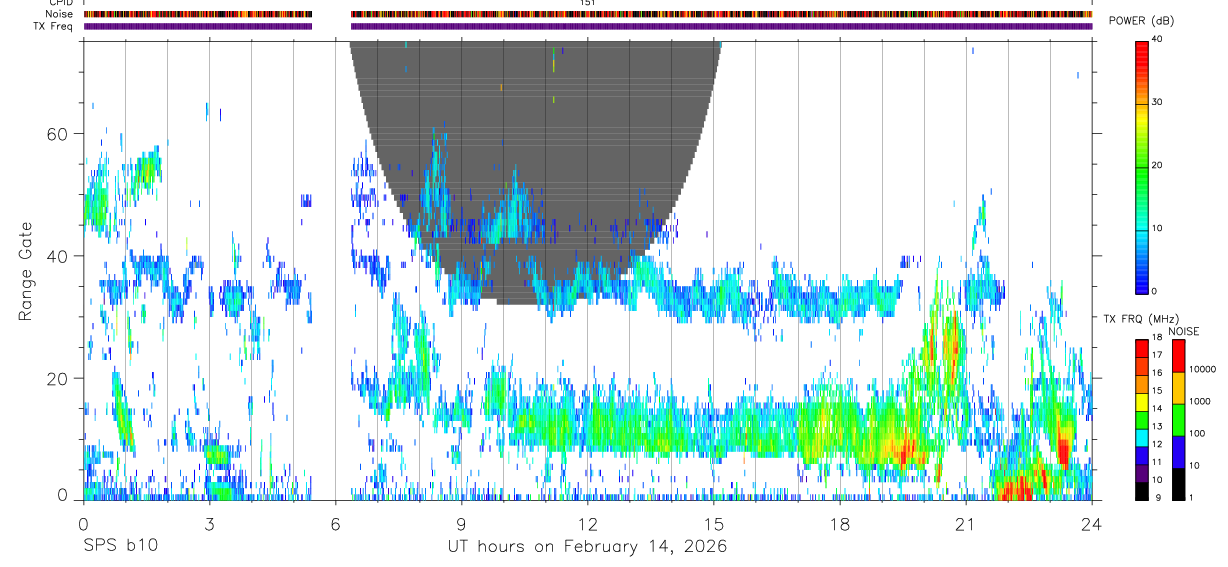Click the '40' power scale value
This screenshot has width=1228, height=567.
point(1158,39)
